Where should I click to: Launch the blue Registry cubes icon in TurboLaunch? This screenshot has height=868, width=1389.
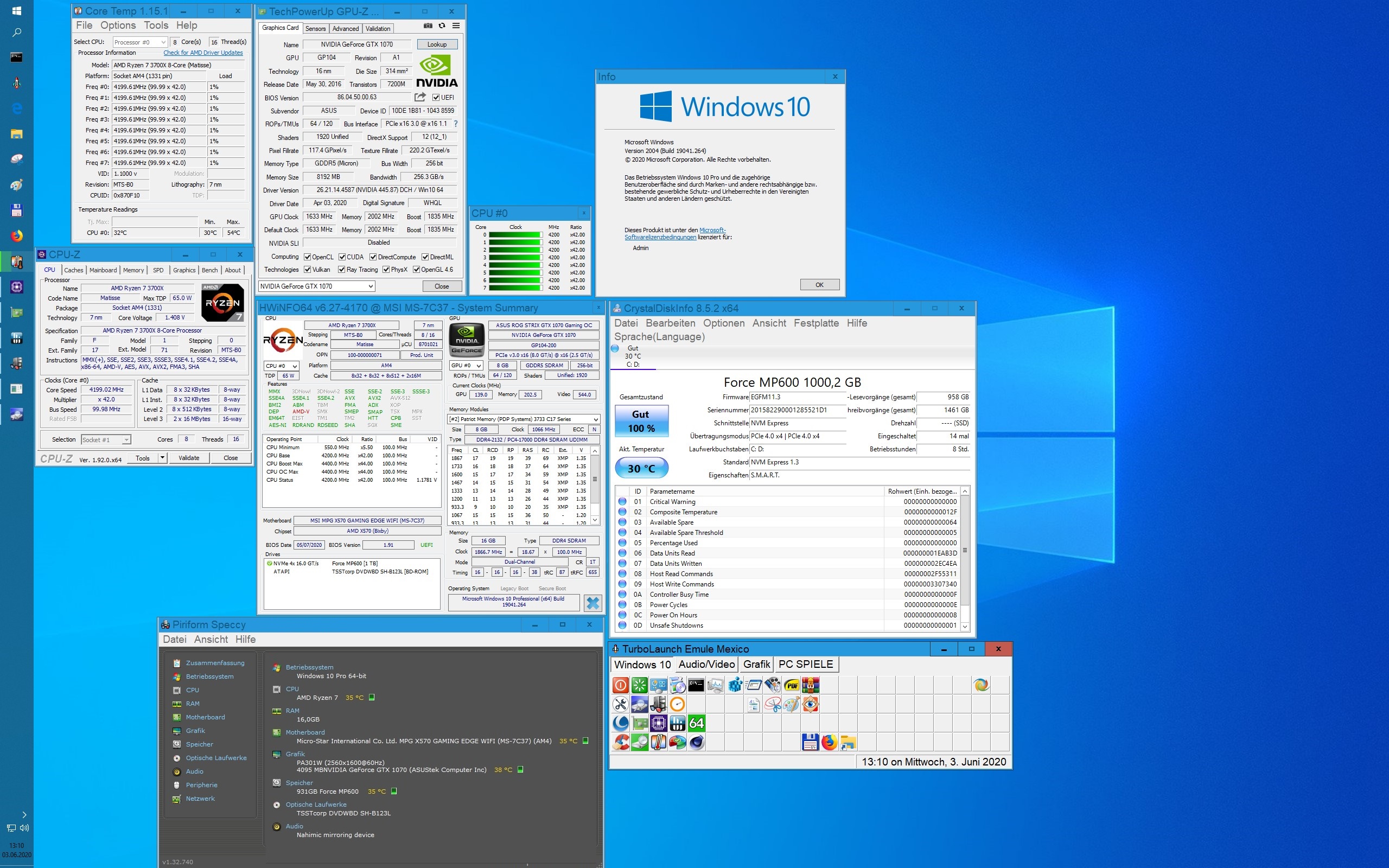(x=735, y=685)
